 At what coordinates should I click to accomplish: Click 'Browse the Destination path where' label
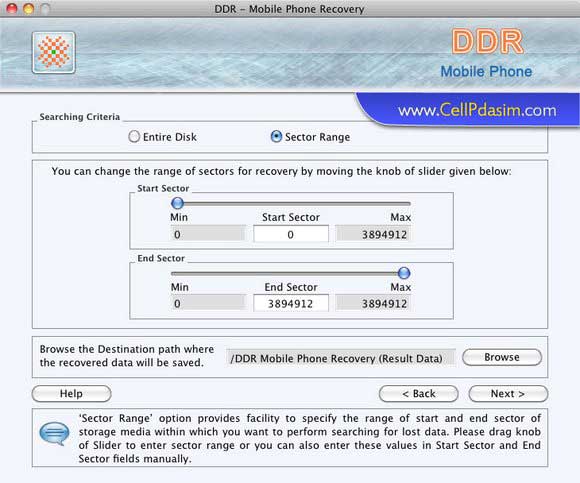coord(127,349)
